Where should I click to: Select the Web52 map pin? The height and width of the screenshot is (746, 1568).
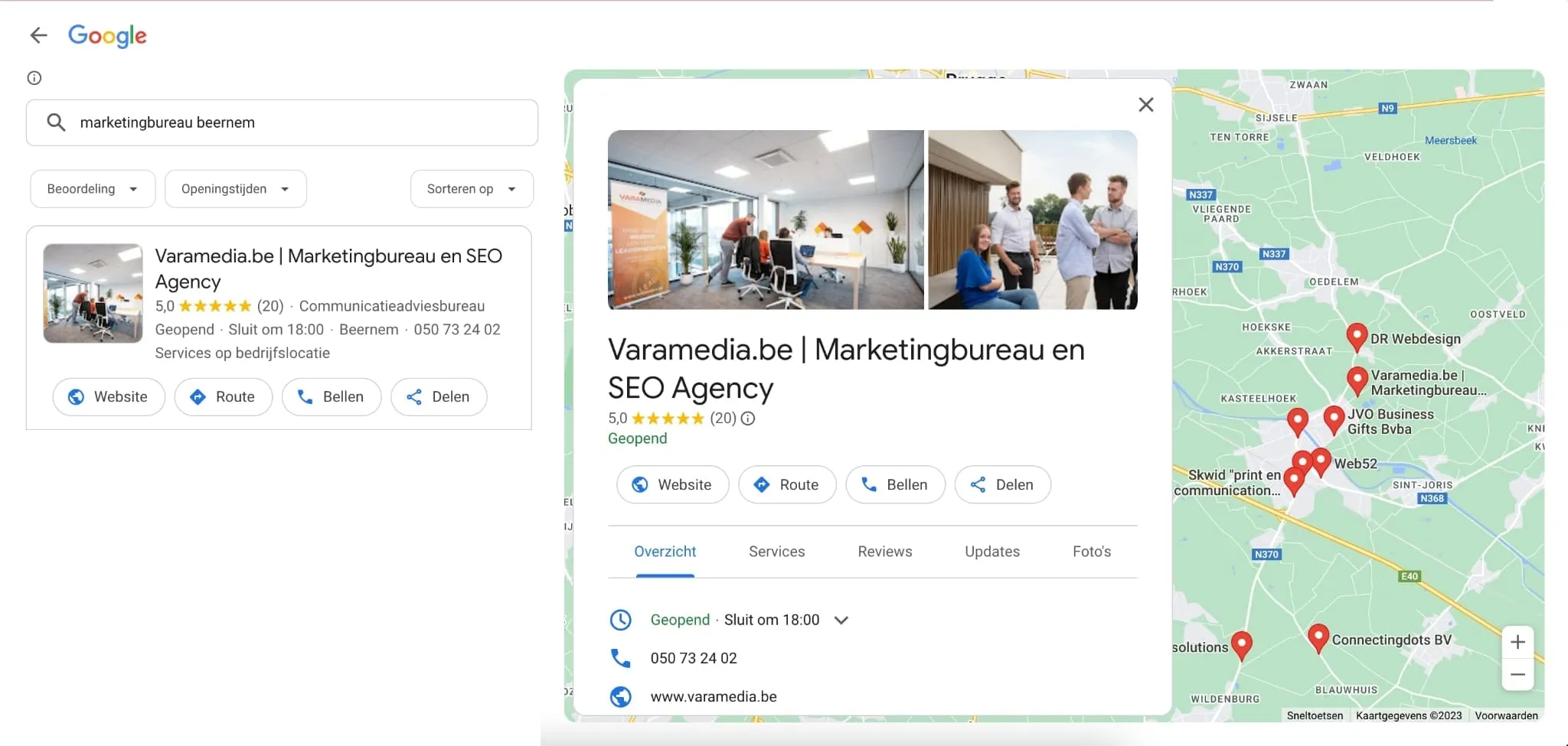[x=1321, y=461]
